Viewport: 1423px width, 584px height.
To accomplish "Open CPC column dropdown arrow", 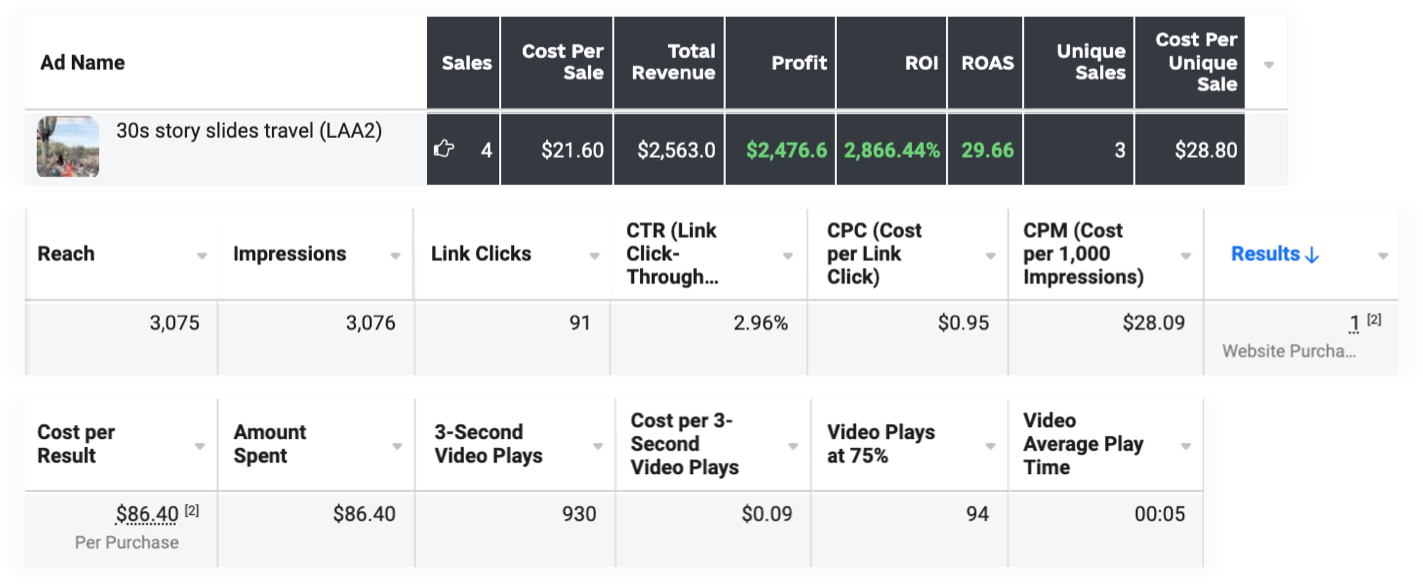I will [x=990, y=256].
